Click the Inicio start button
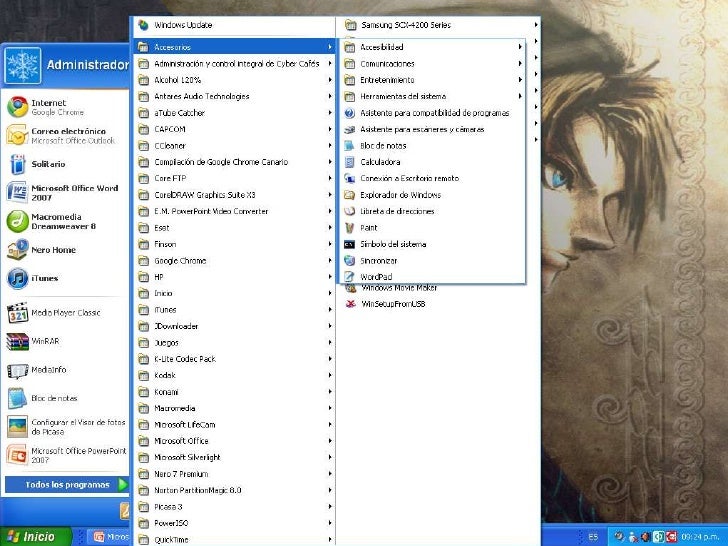The height and width of the screenshot is (546, 728). tap(36, 537)
